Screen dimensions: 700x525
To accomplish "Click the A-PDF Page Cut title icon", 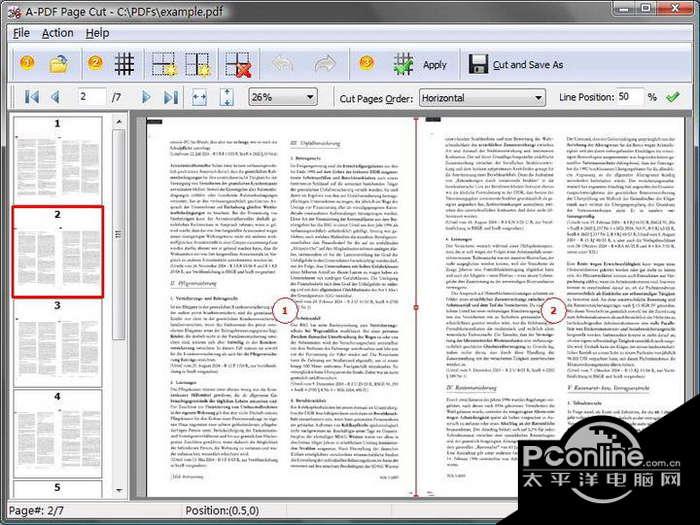I will pyautogui.click(x=15, y=12).
